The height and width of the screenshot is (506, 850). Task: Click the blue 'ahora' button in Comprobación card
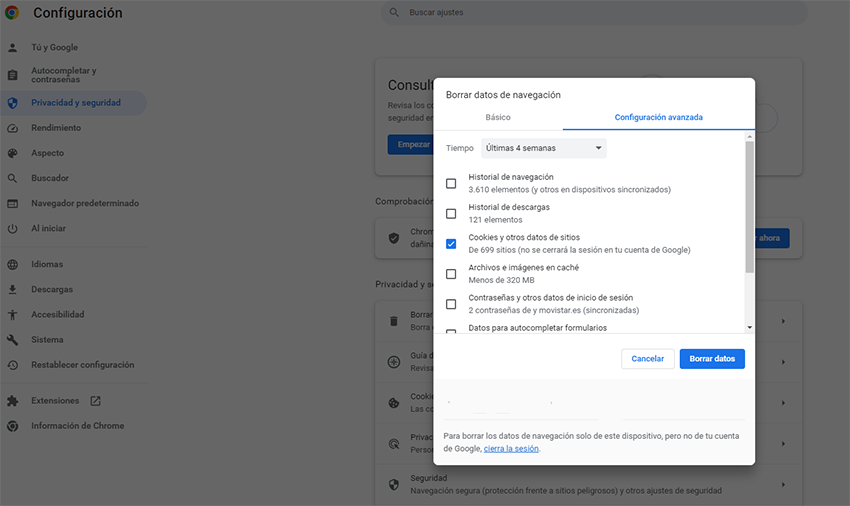click(770, 238)
